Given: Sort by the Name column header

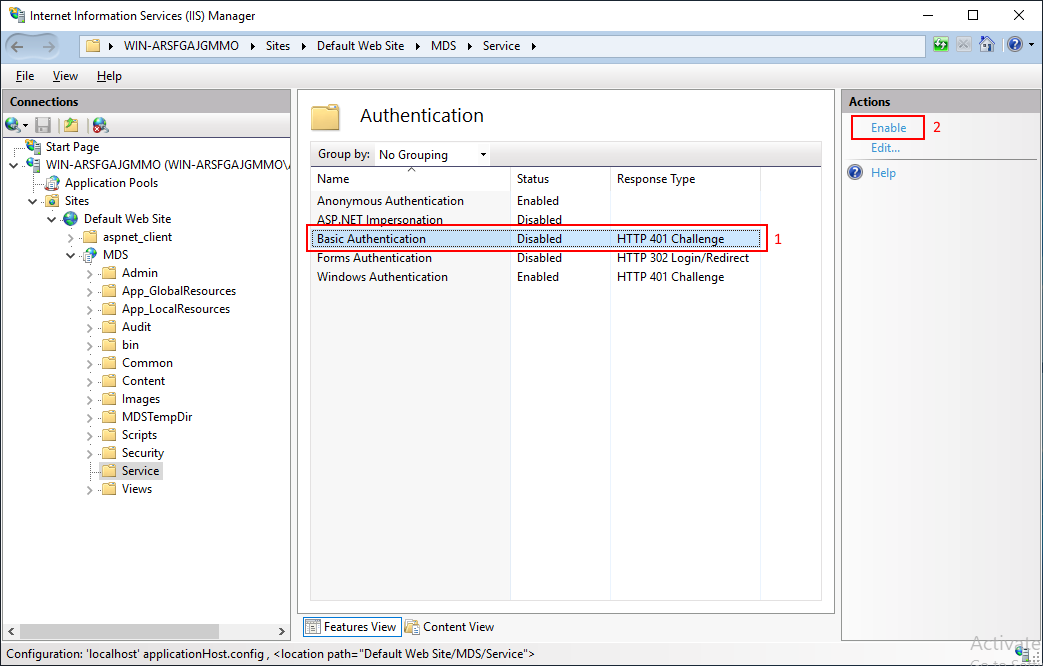Looking at the screenshot, I should click(x=410, y=179).
